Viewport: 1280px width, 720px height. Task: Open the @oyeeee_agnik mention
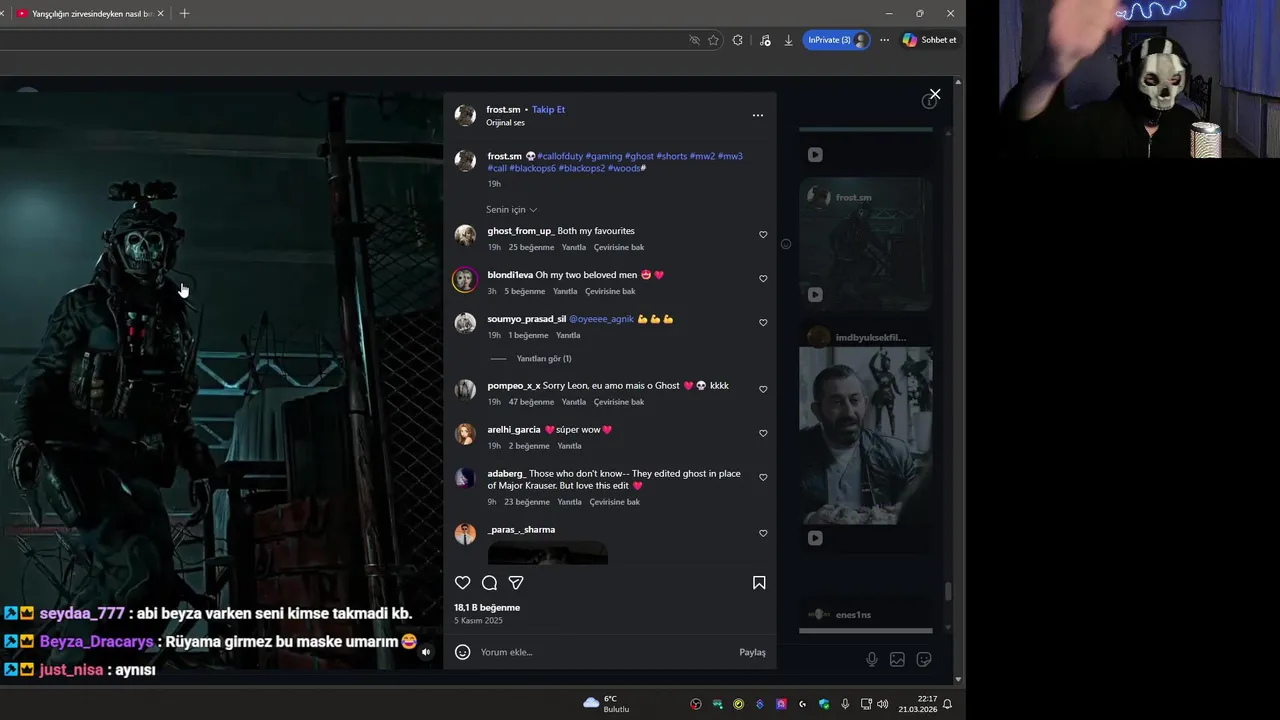tap(601, 319)
